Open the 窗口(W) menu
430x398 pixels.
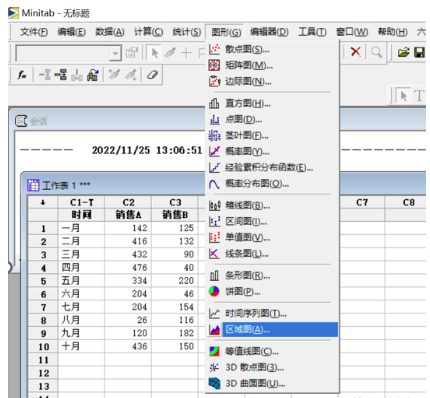coord(352,32)
